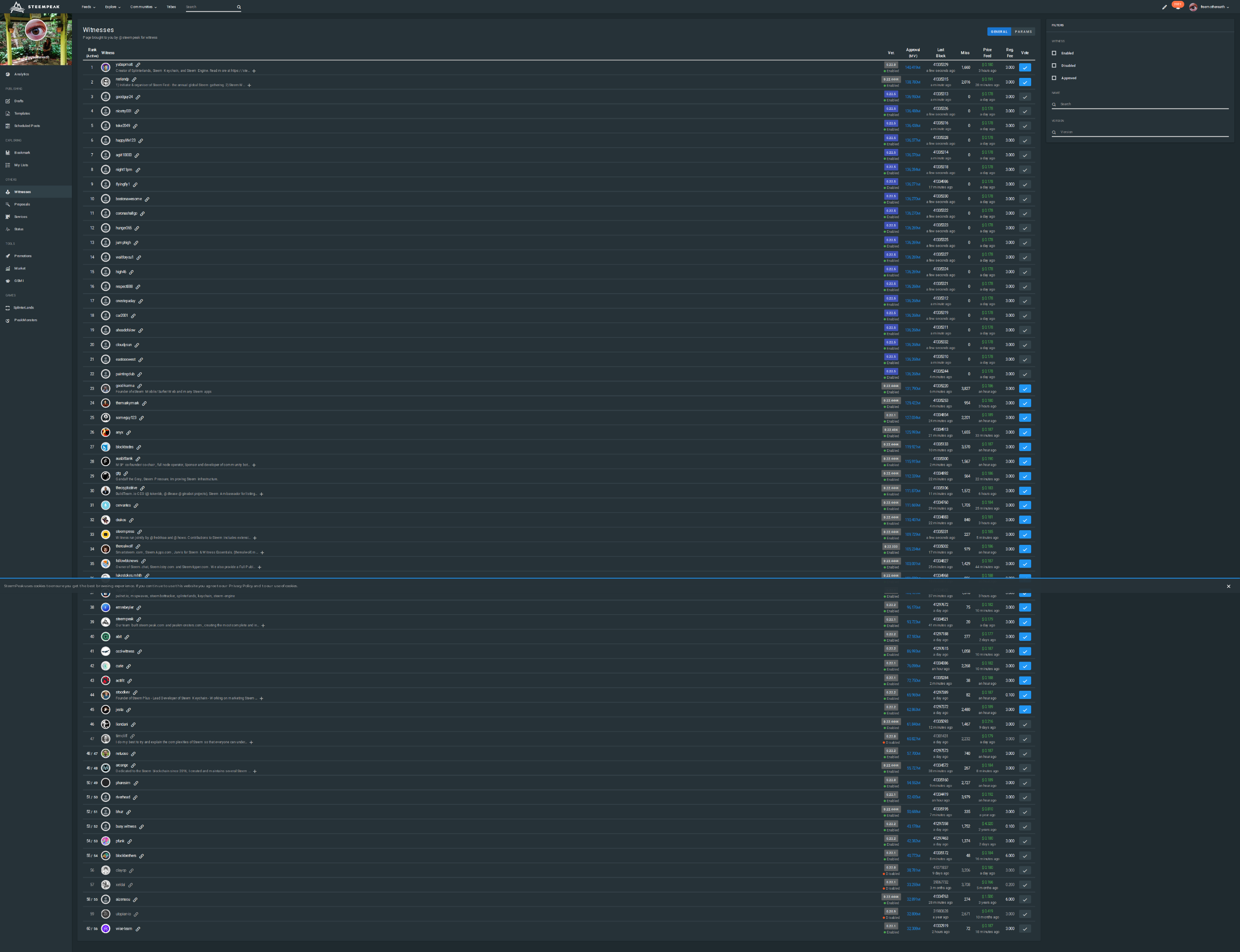The height and width of the screenshot is (952, 1240).
Task: Open the Tribes link in the top bar
Action: [171, 7]
